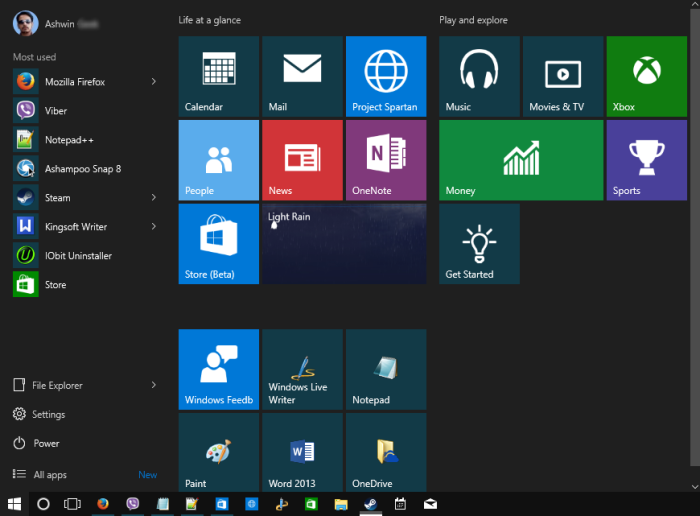Open the OneDrive tile
Image resolution: width=700 pixels, height=516 pixels.
386,453
